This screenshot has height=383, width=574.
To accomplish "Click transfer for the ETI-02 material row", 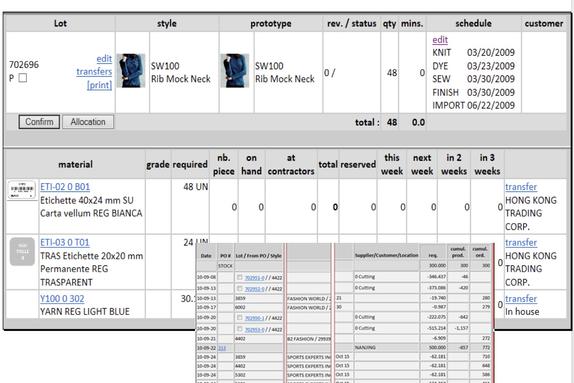I will [521, 187].
